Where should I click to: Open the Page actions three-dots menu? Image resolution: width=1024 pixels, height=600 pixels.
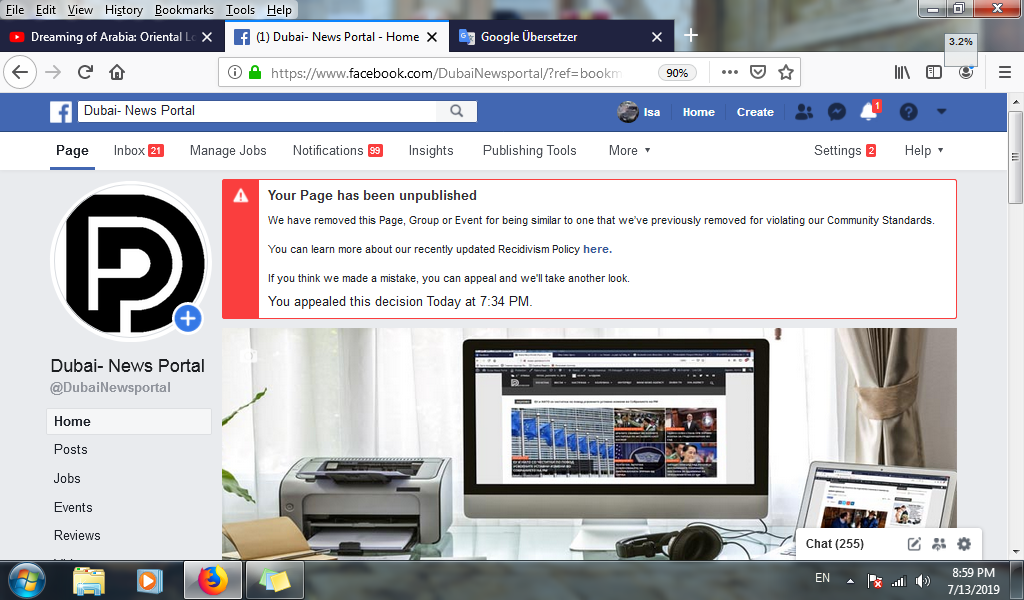coord(730,72)
